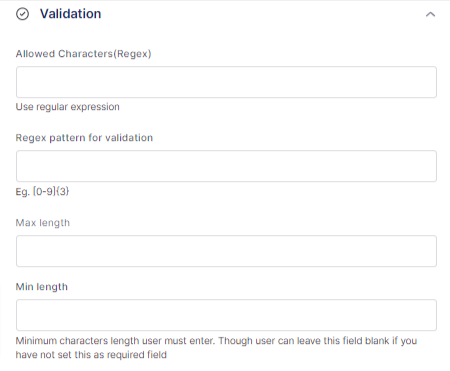The image size is (450, 371).
Task: Click the Allowed Characters(Regex) label
Action: (83, 54)
